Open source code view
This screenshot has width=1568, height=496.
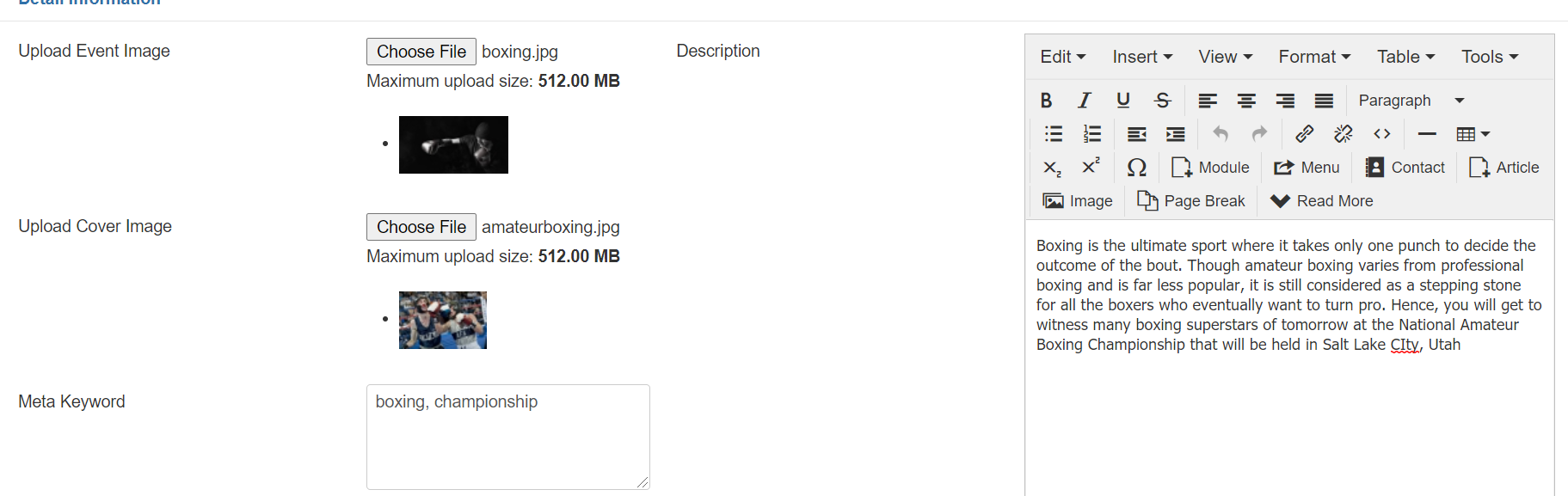[x=1382, y=134]
